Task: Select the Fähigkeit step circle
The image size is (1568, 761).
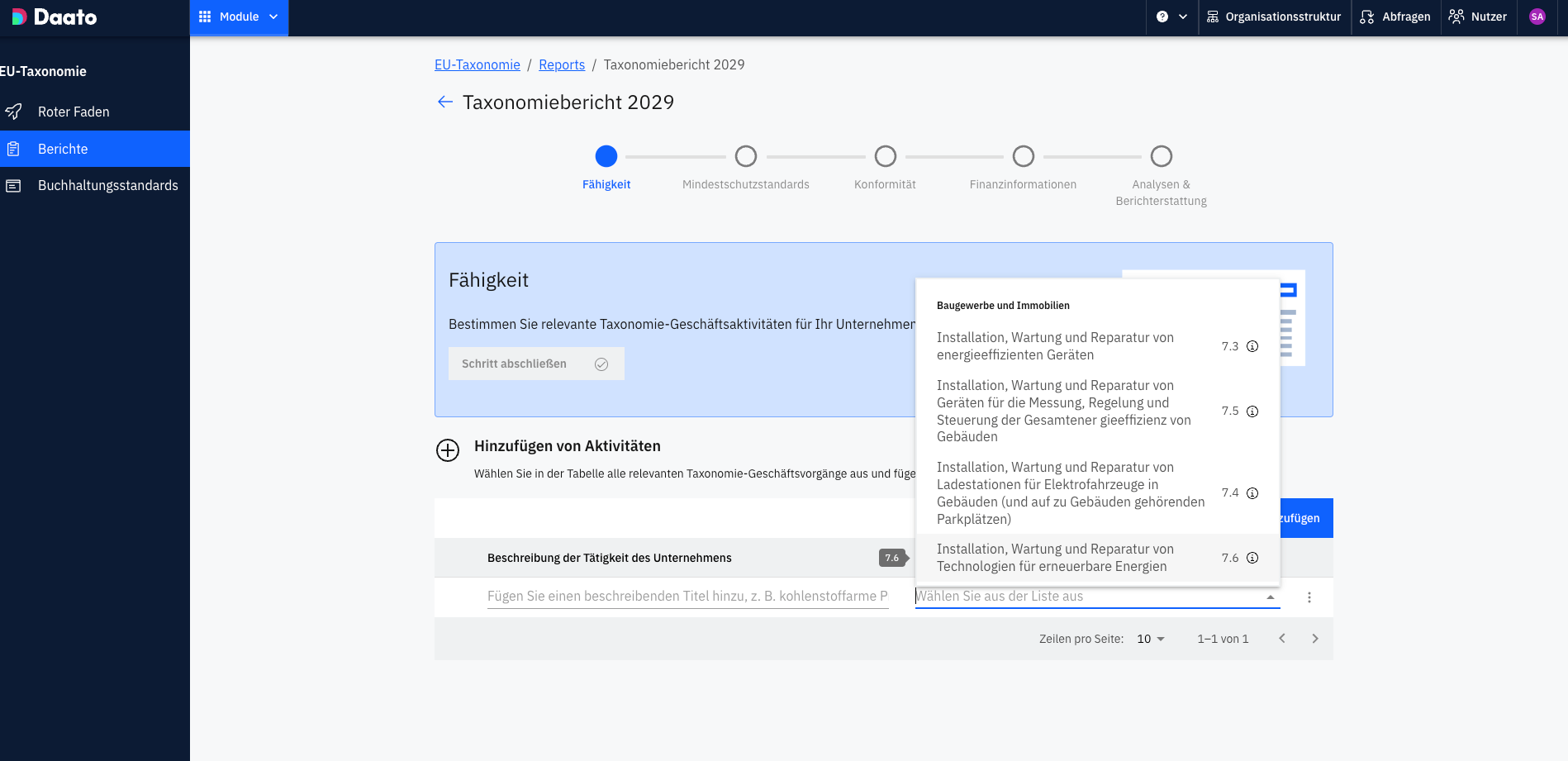Action: (x=606, y=156)
